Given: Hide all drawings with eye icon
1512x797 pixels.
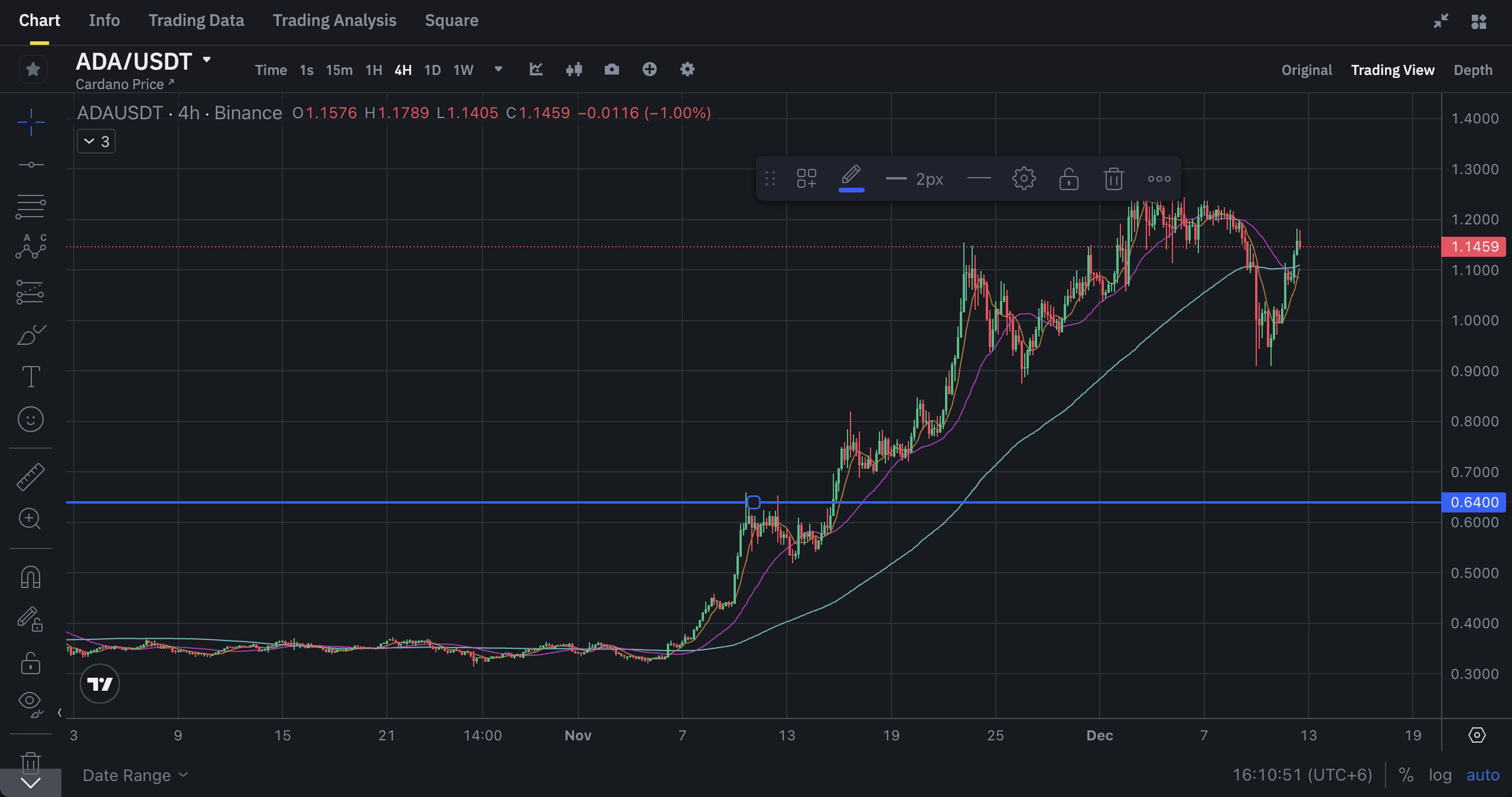Looking at the screenshot, I should [29, 701].
